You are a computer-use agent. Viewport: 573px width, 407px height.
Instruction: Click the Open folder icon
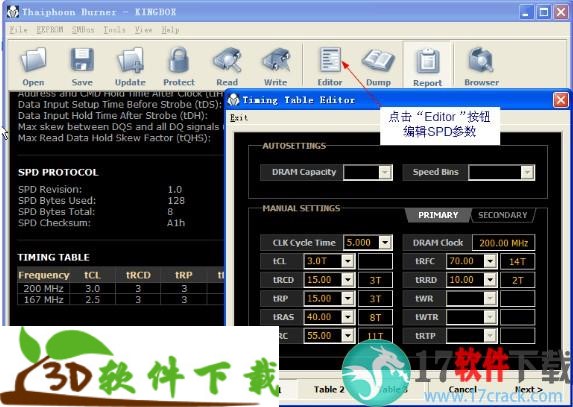(x=33, y=61)
